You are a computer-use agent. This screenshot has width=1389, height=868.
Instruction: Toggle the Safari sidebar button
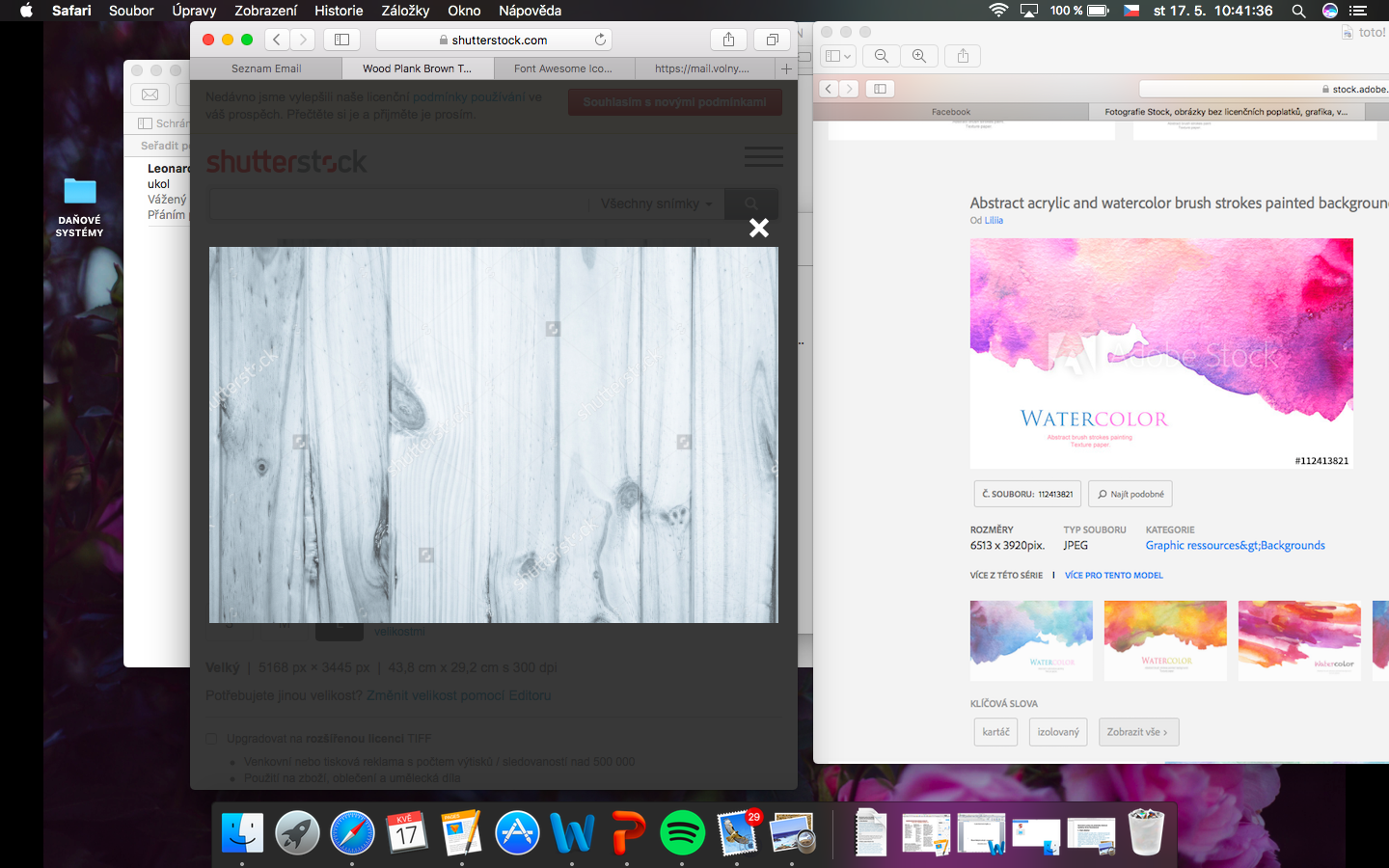tap(341, 40)
